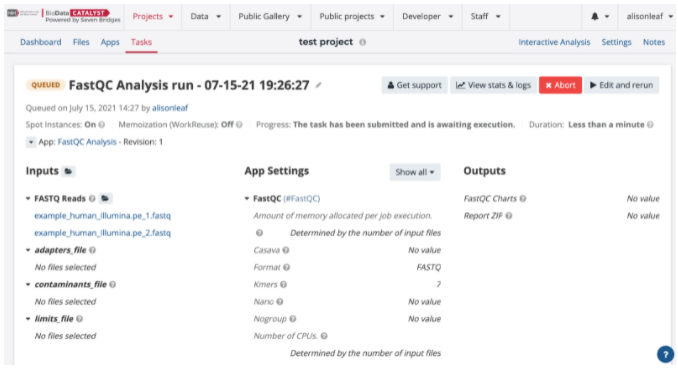
Task: Open the Projects dropdown menu
Action: 153,16
